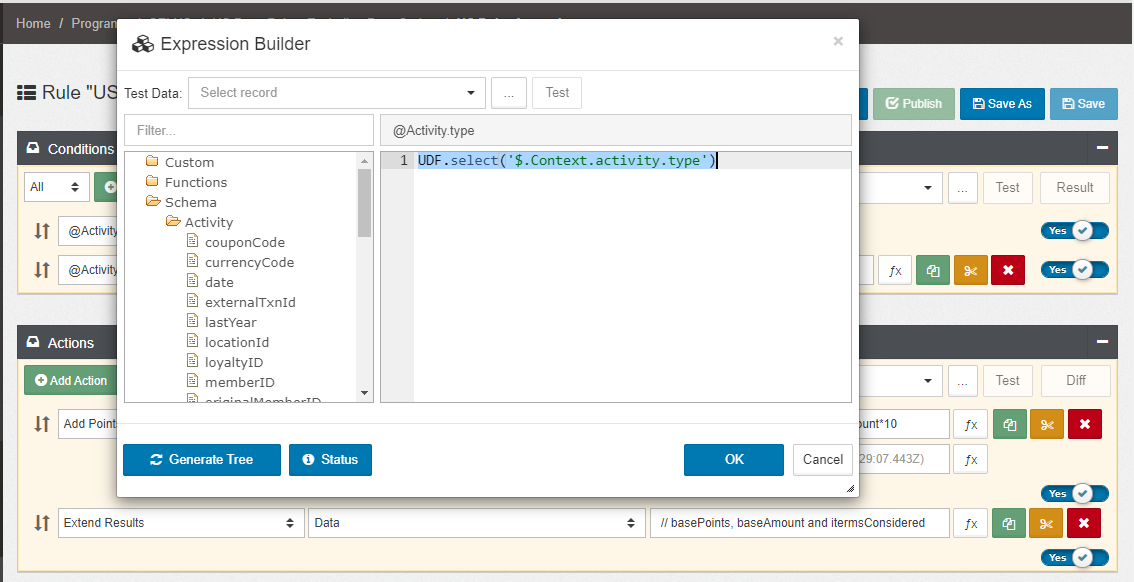Viewport: 1134px width, 582px height.
Task: Click drag handle beside Extend Results action
Action: point(41,523)
